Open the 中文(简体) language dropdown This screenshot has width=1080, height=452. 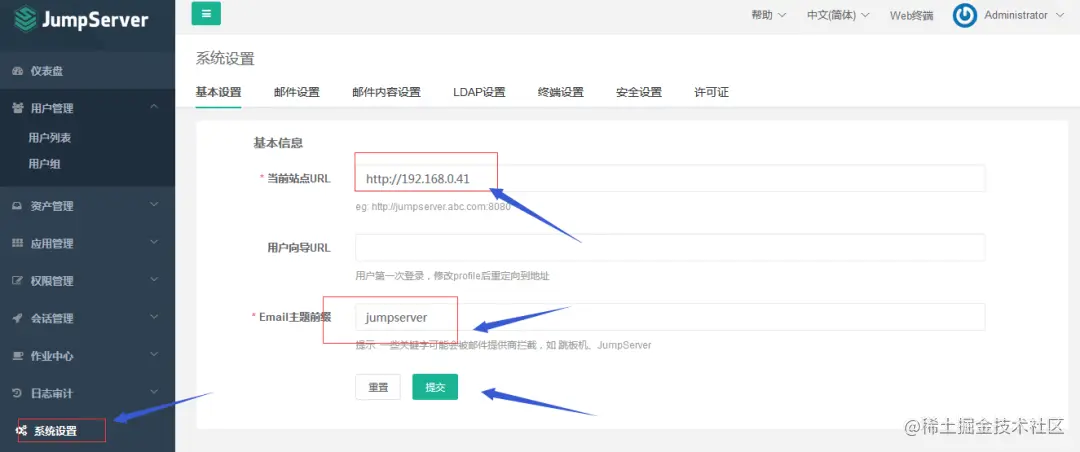click(x=838, y=15)
